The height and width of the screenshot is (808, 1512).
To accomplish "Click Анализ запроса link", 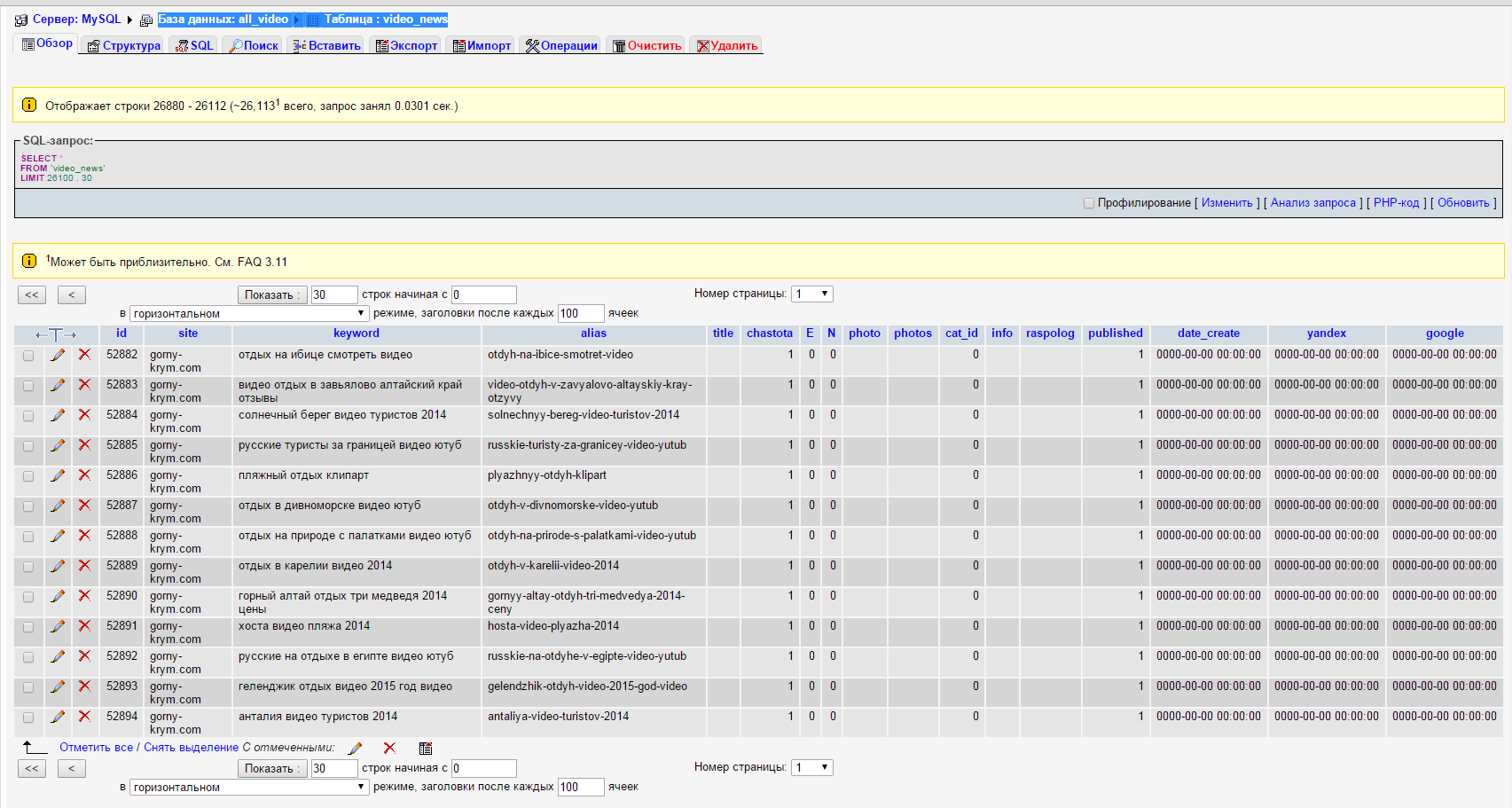I will (1312, 203).
